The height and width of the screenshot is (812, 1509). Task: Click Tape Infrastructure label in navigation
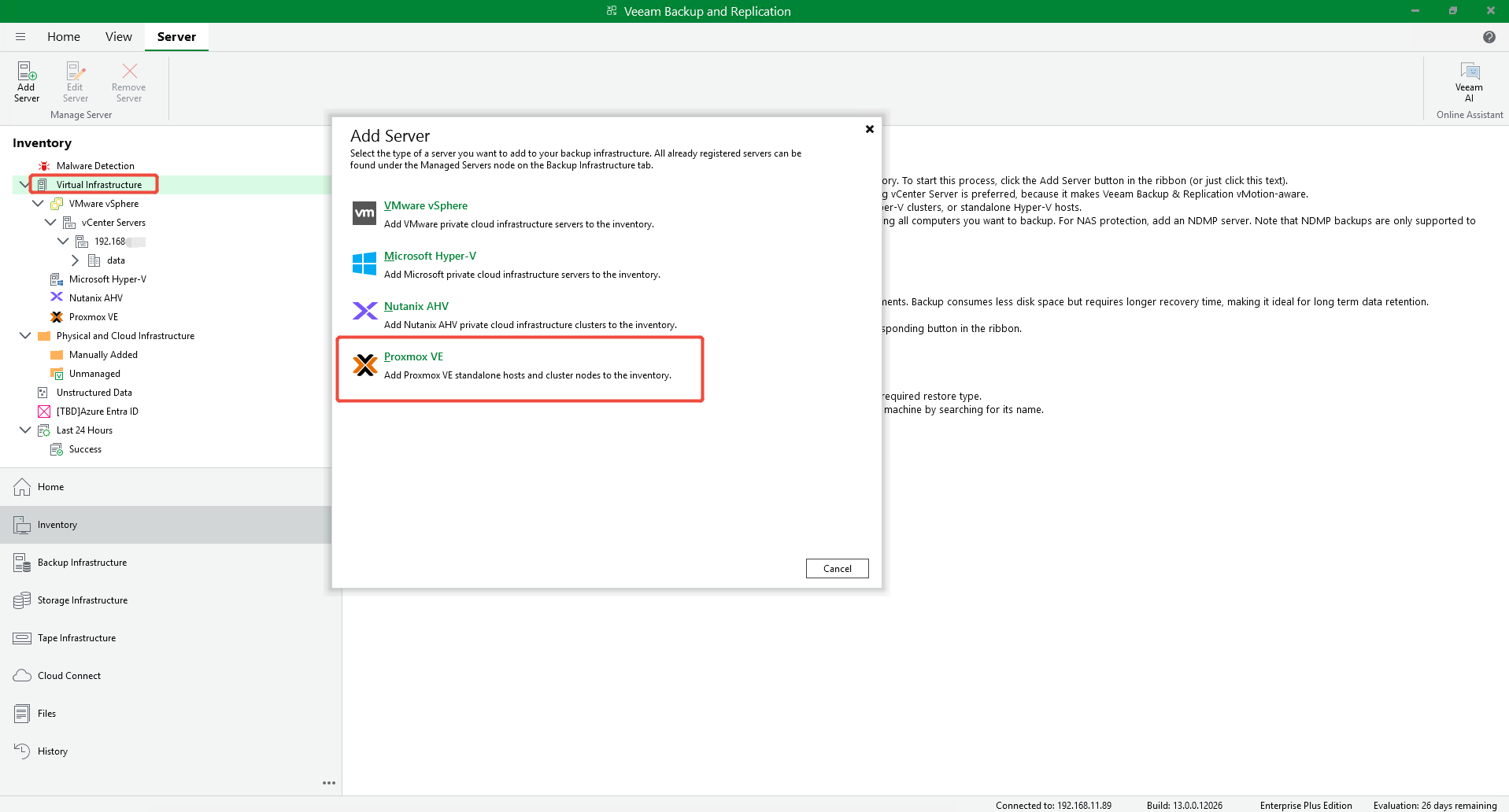[x=76, y=638]
